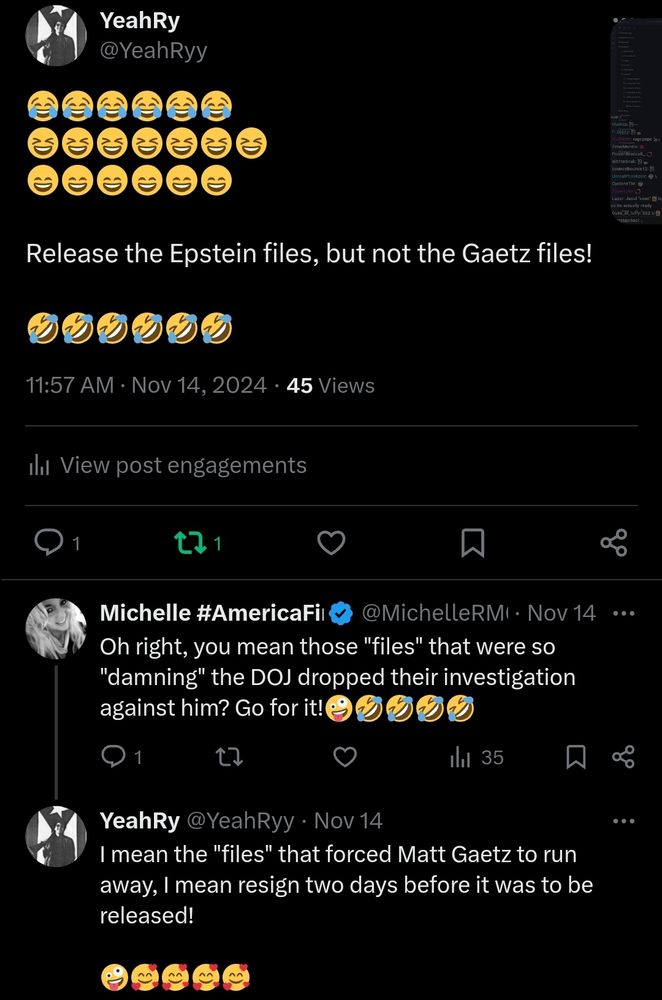662x1000 pixels.
Task: Share Michelle's reply
Action: pyautogui.click(x=623, y=757)
